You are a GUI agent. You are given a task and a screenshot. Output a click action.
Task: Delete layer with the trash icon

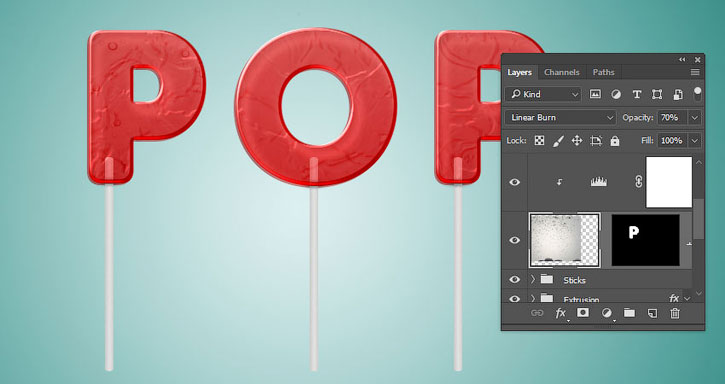click(675, 313)
